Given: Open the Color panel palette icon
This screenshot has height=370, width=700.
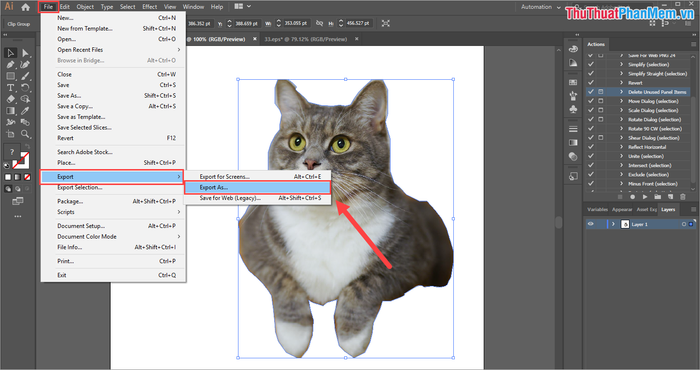Looking at the screenshot, I should pyautogui.click(x=573, y=50).
